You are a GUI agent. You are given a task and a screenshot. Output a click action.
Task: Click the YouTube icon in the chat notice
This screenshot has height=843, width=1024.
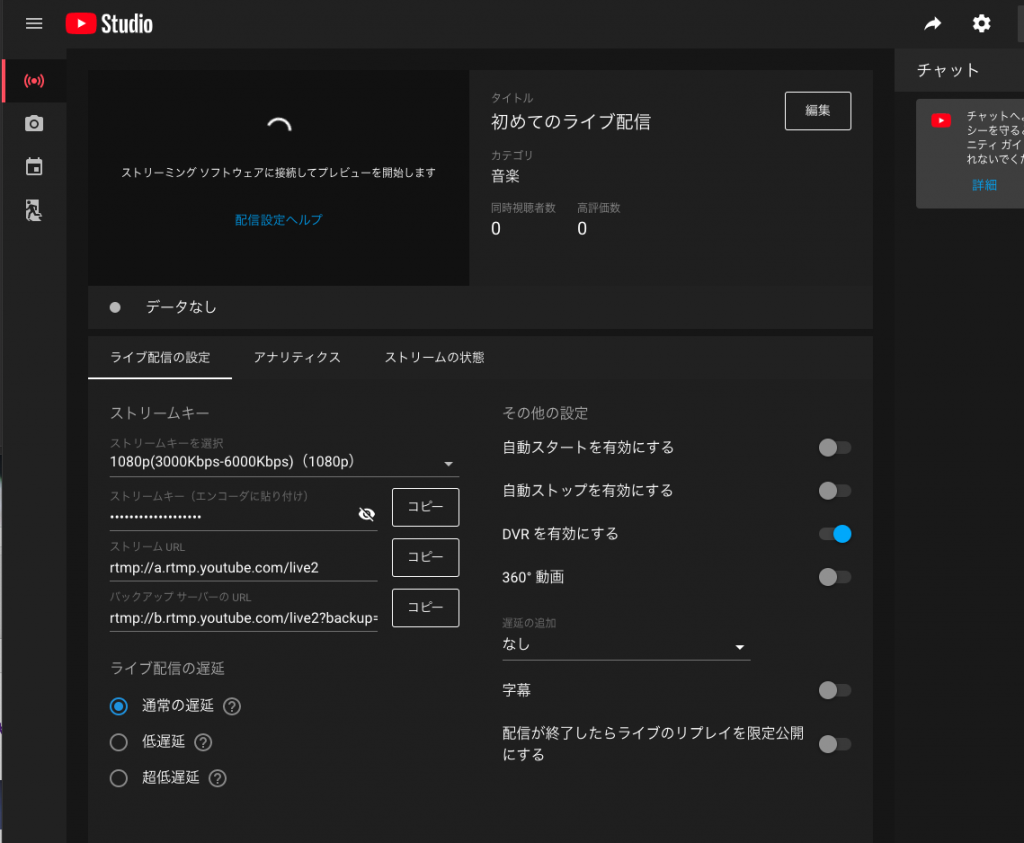(941, 121)
